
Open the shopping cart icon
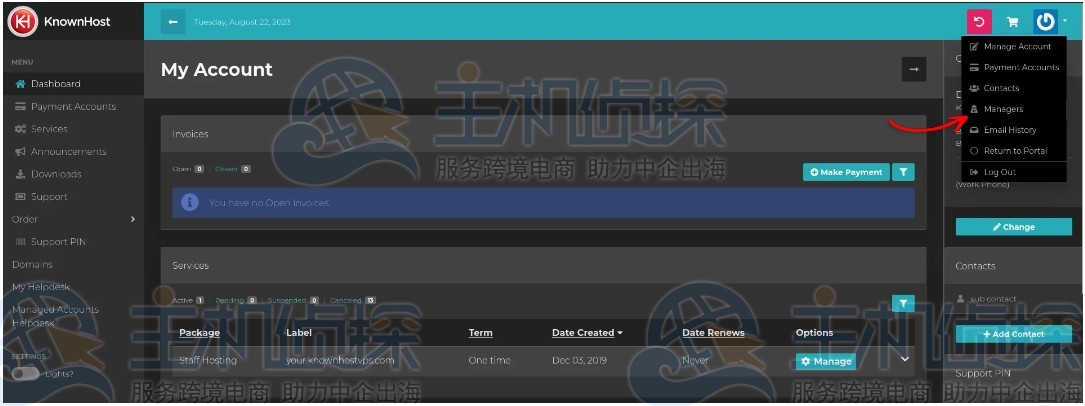(1012, 22)
